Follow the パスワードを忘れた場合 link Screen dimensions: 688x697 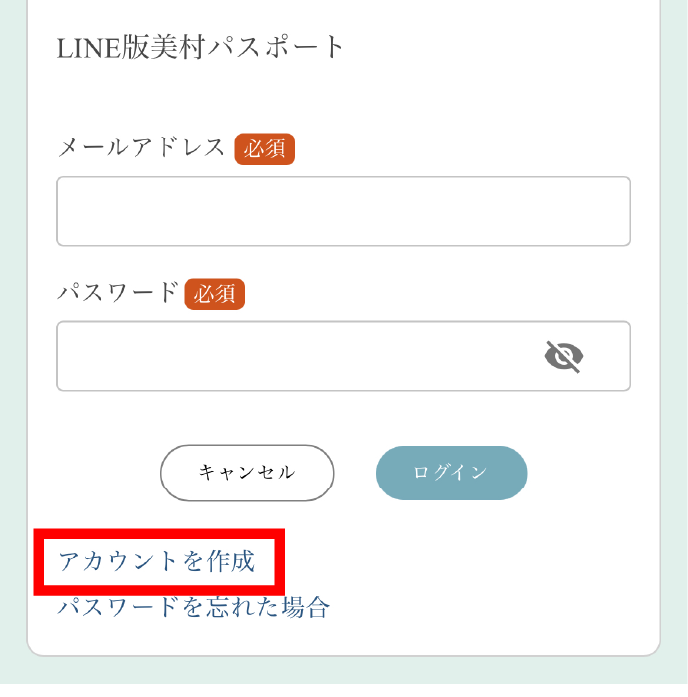193,607
